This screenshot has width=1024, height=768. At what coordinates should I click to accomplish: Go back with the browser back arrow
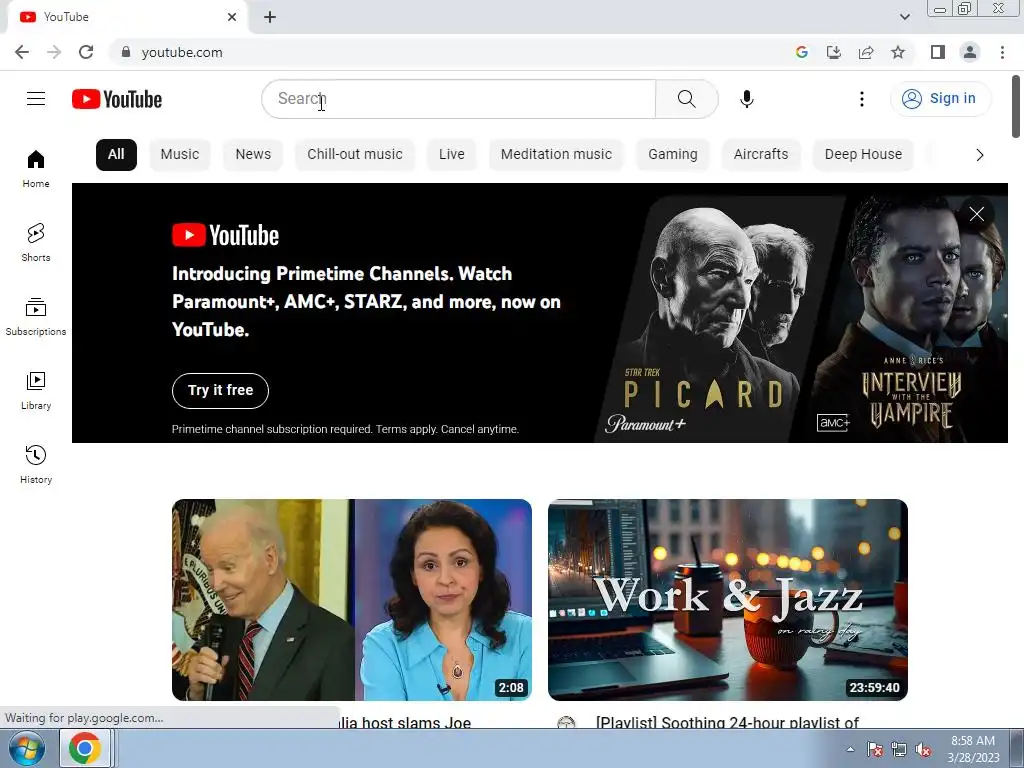[22, 52]
